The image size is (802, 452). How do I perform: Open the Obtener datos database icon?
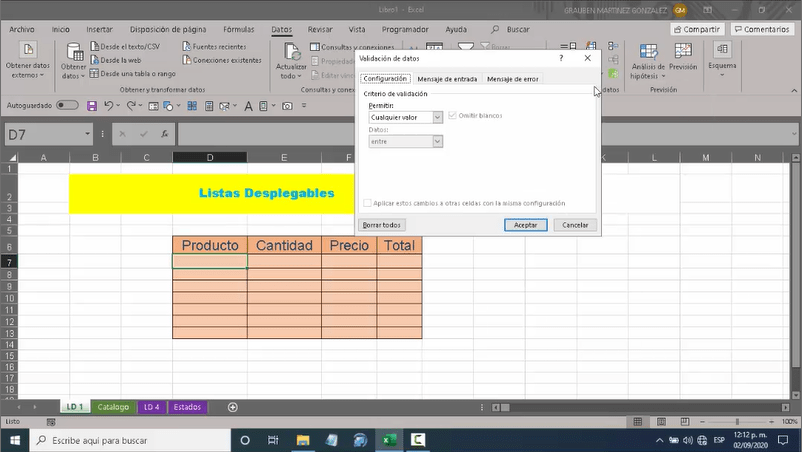[74, 52]
